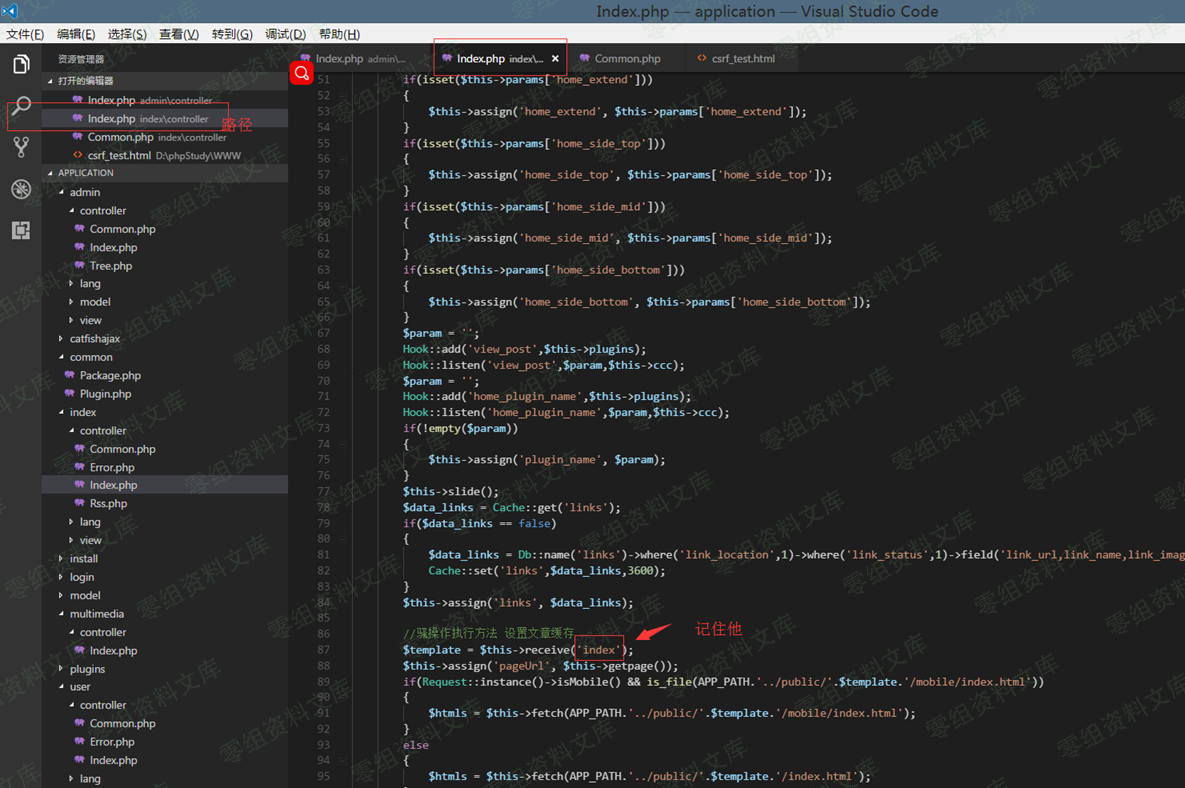The height and width of the screenshot is (788, 1185).
Task: Click the fold toggle beside line 90
Action: click(x=343, y=697)
